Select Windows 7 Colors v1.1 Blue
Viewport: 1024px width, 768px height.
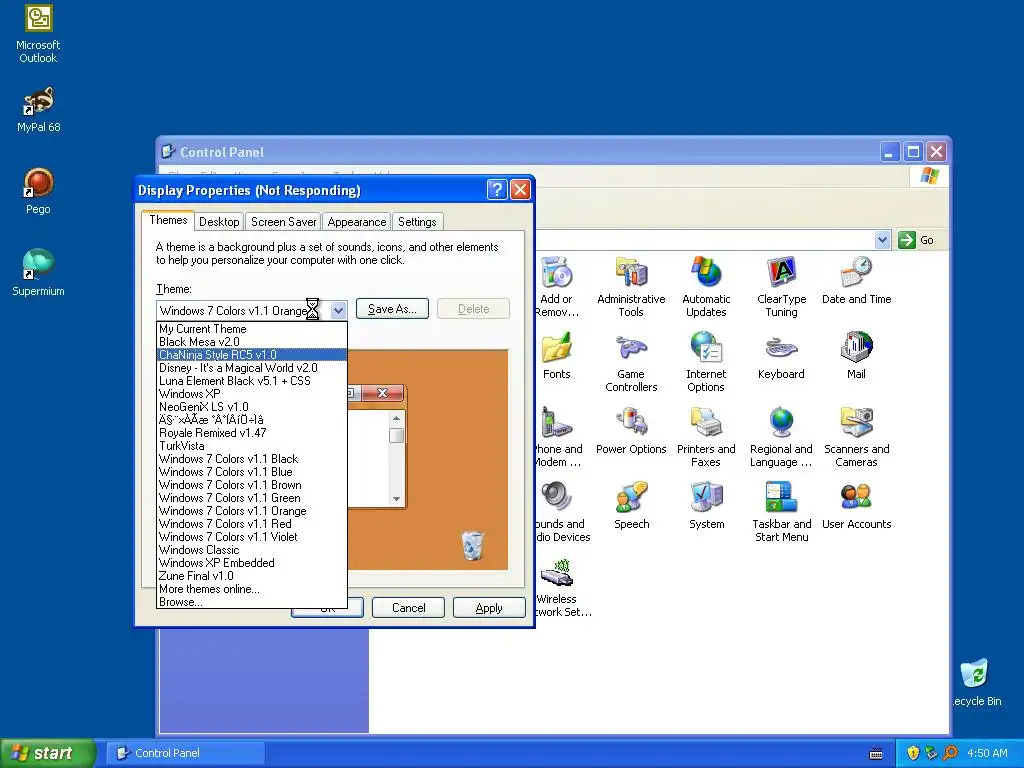click(251, 472)
